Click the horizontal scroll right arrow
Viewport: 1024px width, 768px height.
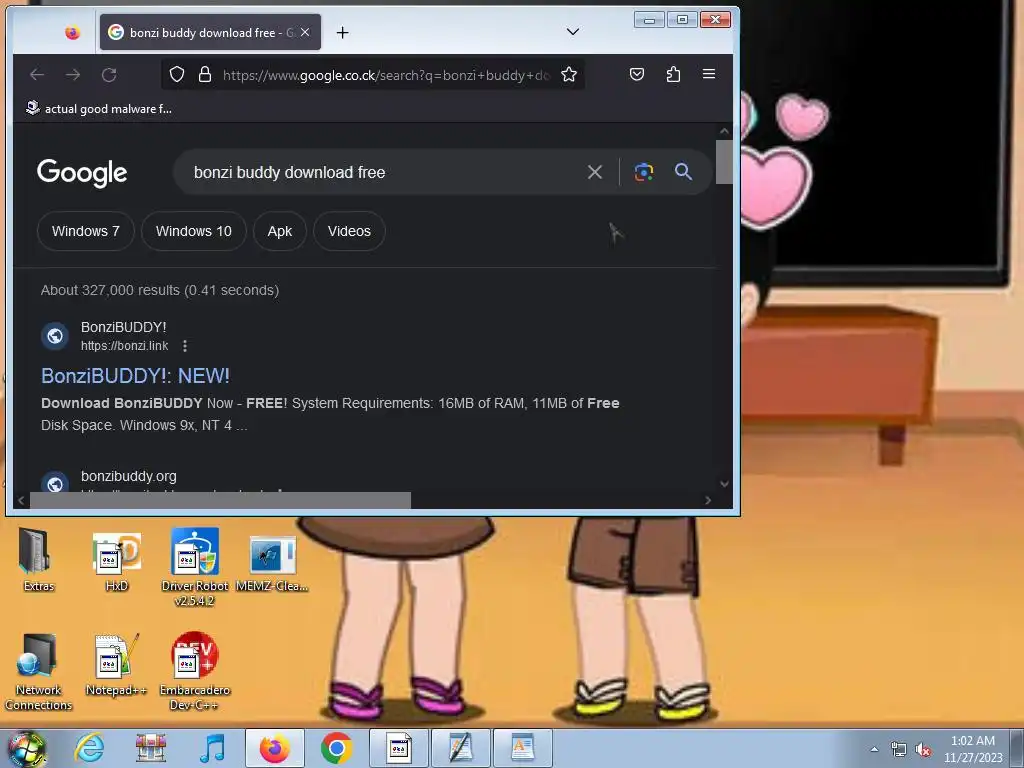[x=708, y=500]
